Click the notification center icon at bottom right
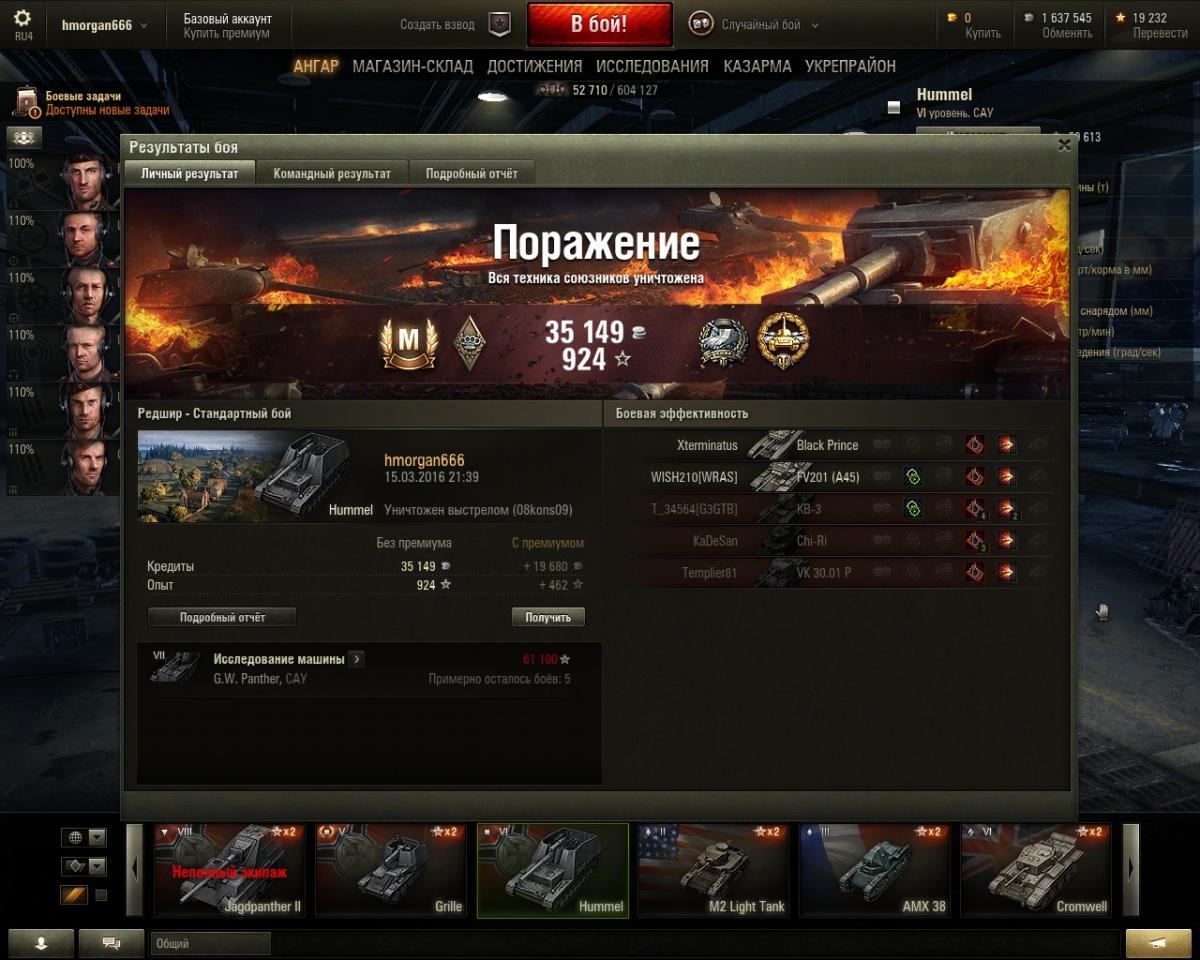Image resolution: width=1200 pixels, height=960 pixels. [1158, 943]
